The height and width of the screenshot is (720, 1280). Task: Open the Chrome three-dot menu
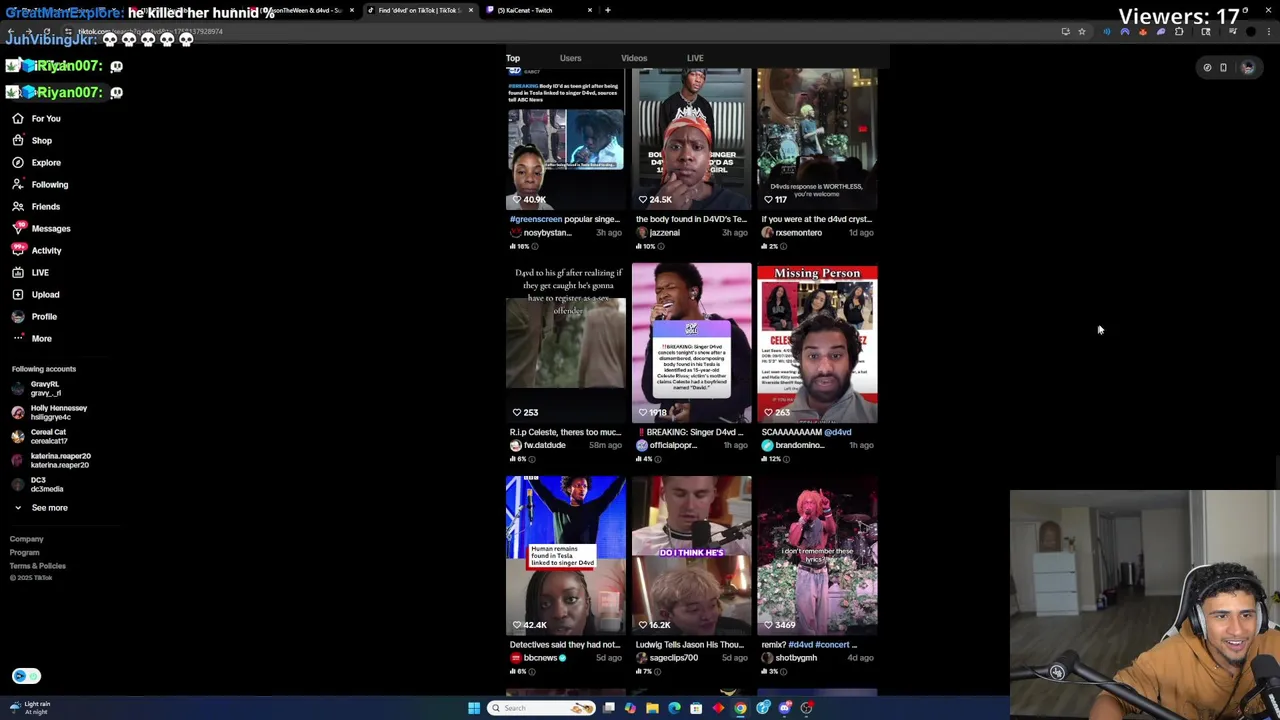(1269, 32)
